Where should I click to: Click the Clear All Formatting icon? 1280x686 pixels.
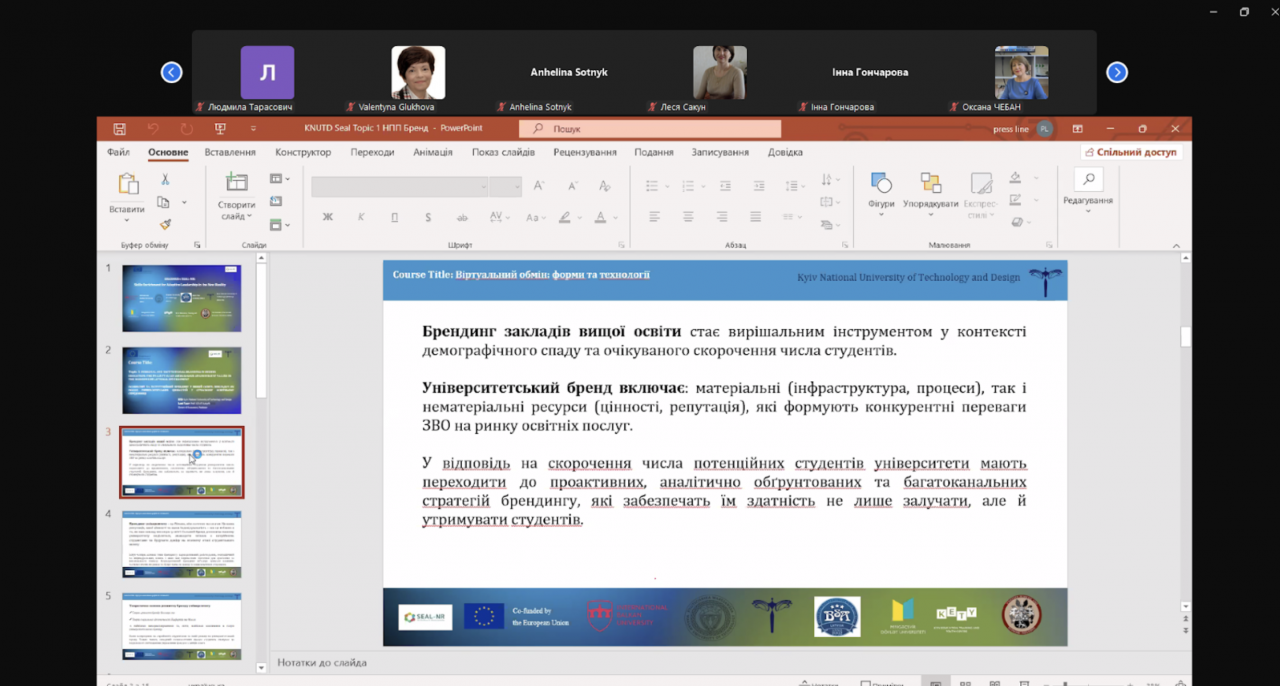(604, 186)
